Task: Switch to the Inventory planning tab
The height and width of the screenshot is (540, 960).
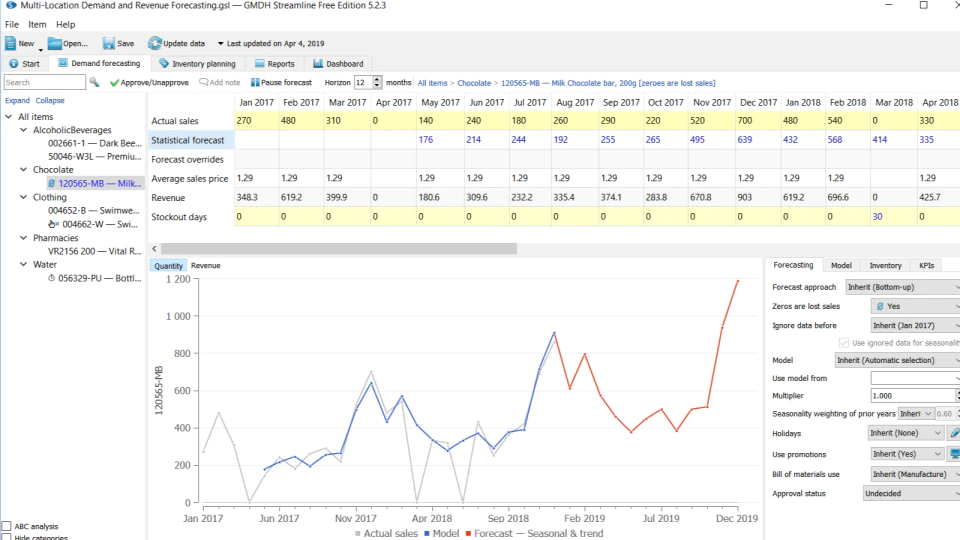Action: point(197,64)
